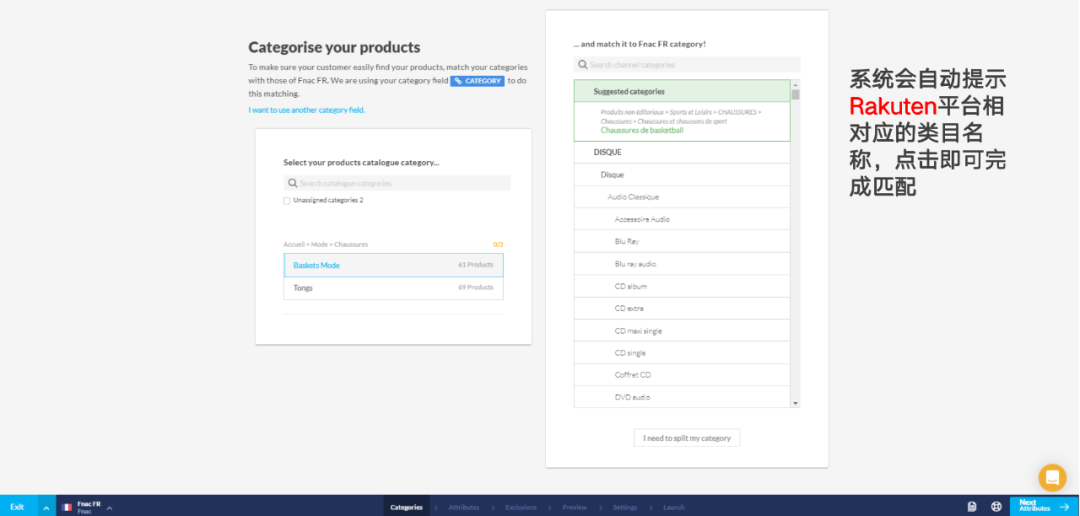Select Coffret CD category
The height and width of the screenshot is (516, 1080).
(x=682, y=375)
